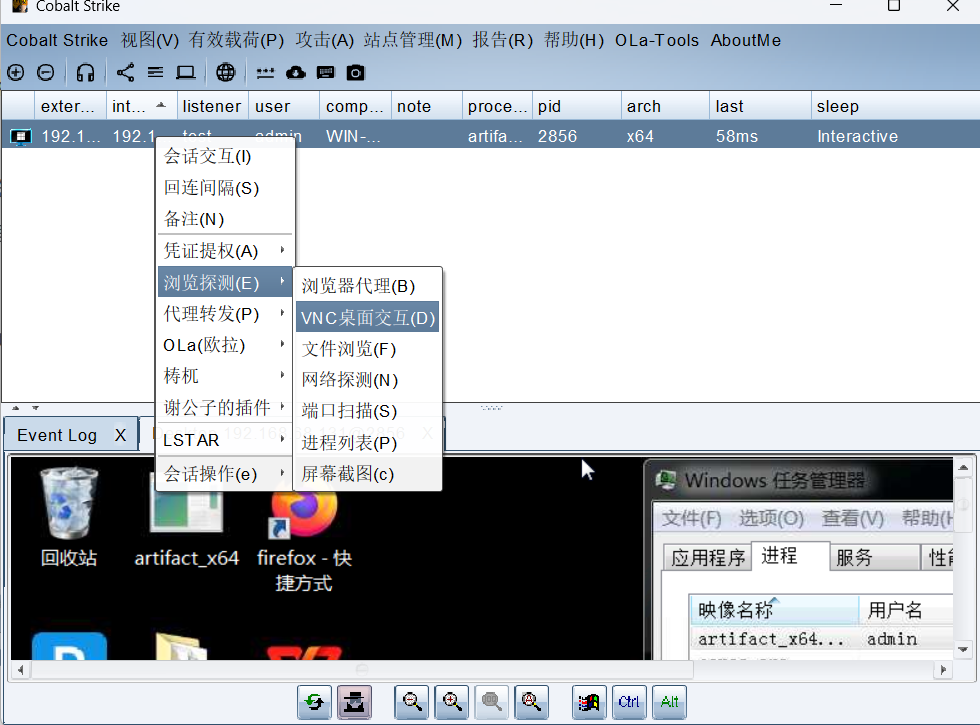
Task: Open 进程 tab in Task Manager window
Action: (789, 556)
